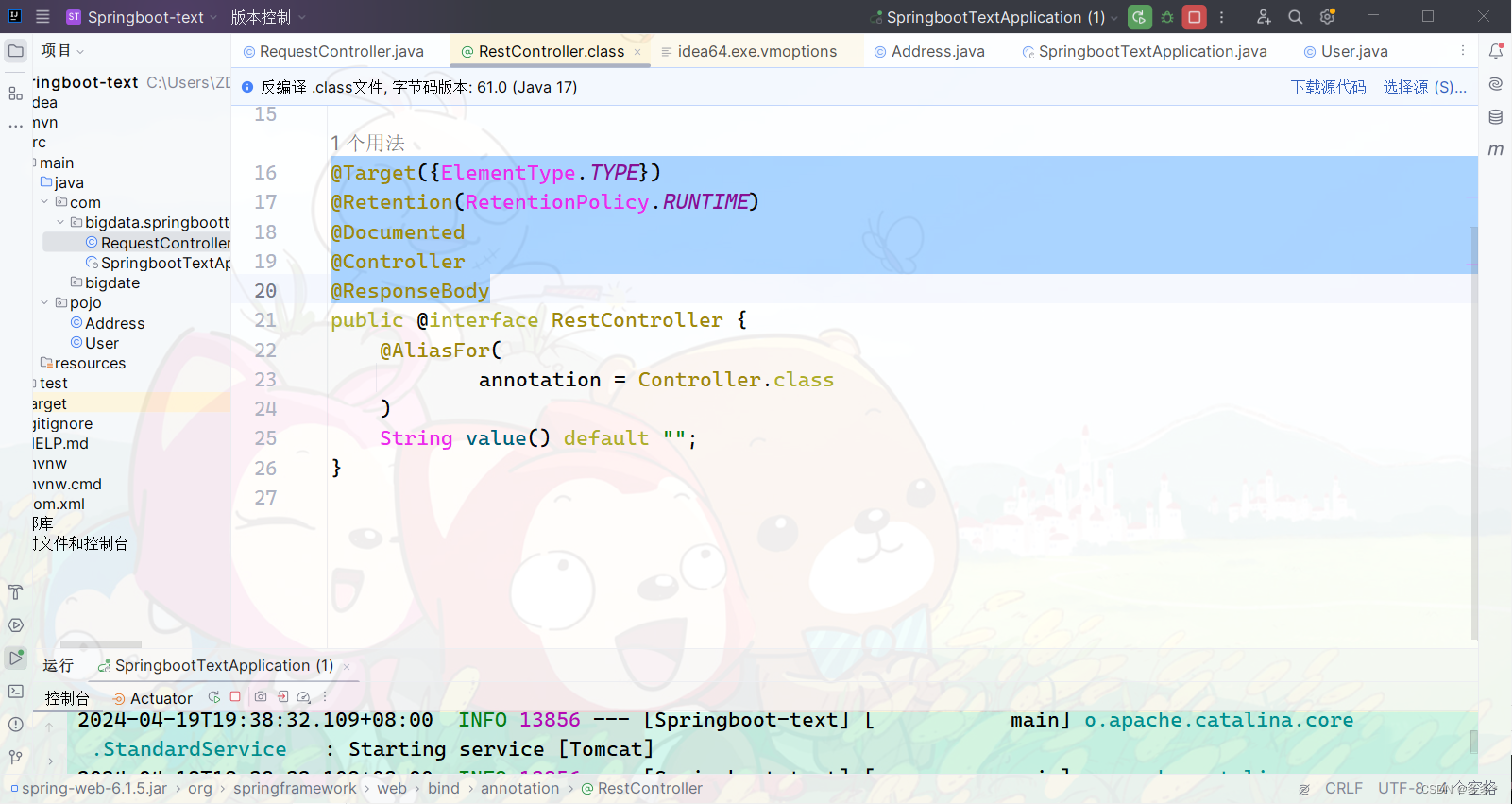Close the SpringbootTextApplication (1) run tab
The image size is (1512, 804).
(347, 666)
